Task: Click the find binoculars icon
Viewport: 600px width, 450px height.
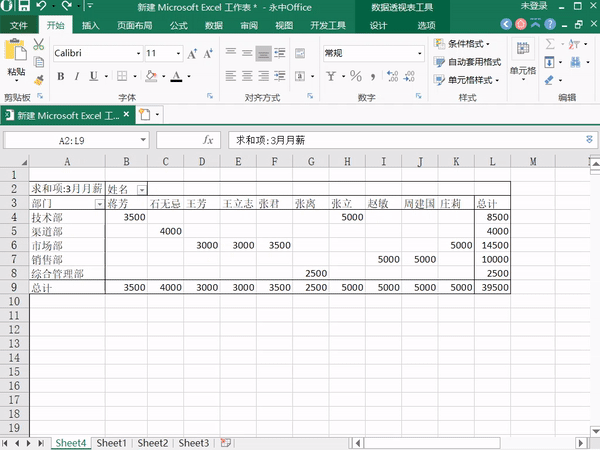Action: 575,62
